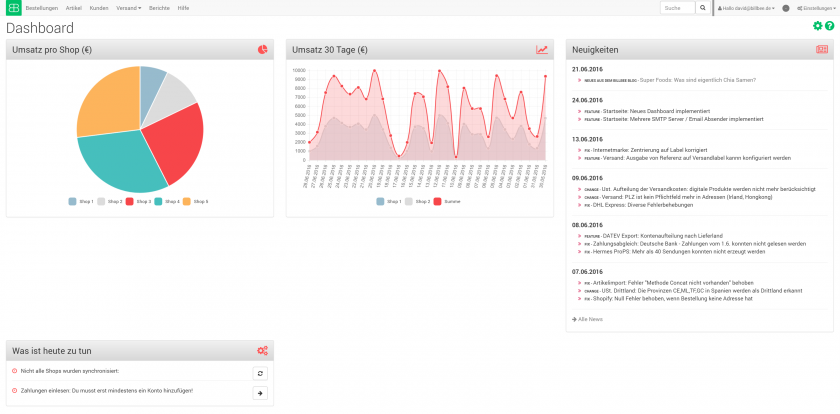Synchronize shops with the refresh button
The width and height of the screenshot is (840, 414).
tap(260, 373)
